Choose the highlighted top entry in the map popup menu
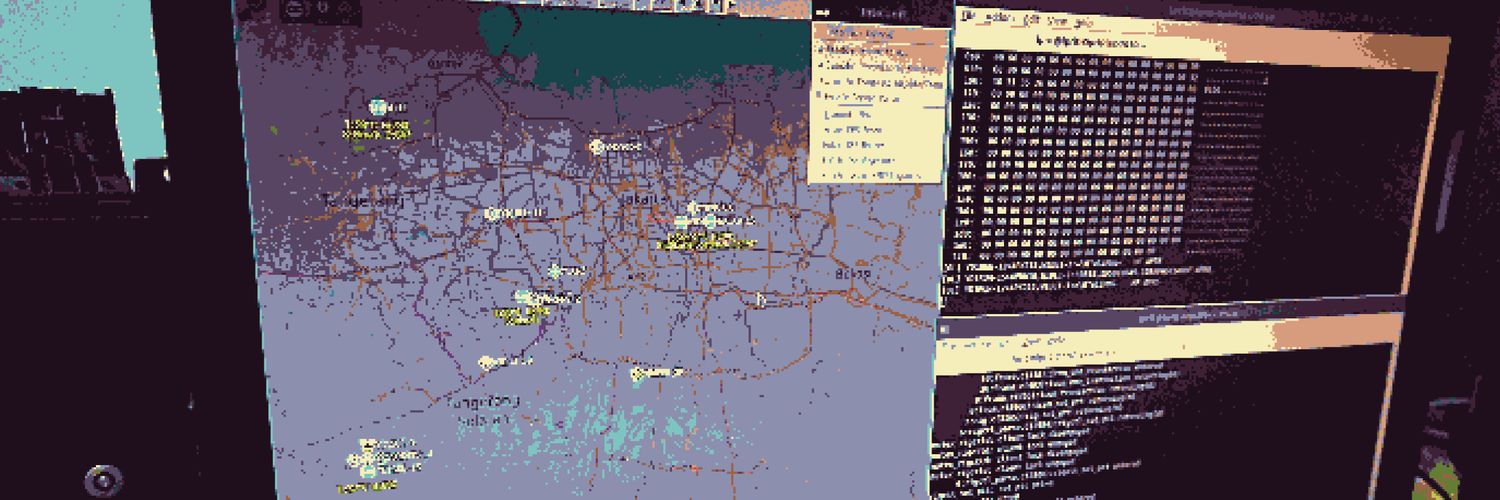Viewport: 1500px width, 500px height. click(x=881, y=33)
